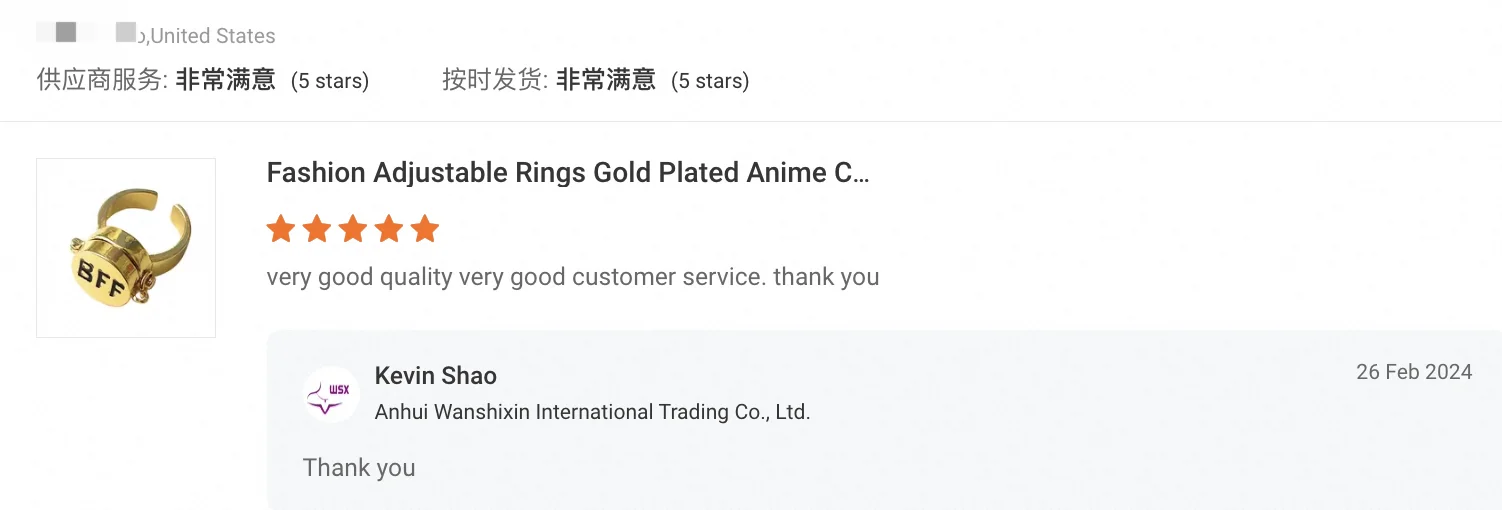The image size is (1502, 510).
Task: Click 非常满意 beside 供应商服务
Action: pos(225,80)
